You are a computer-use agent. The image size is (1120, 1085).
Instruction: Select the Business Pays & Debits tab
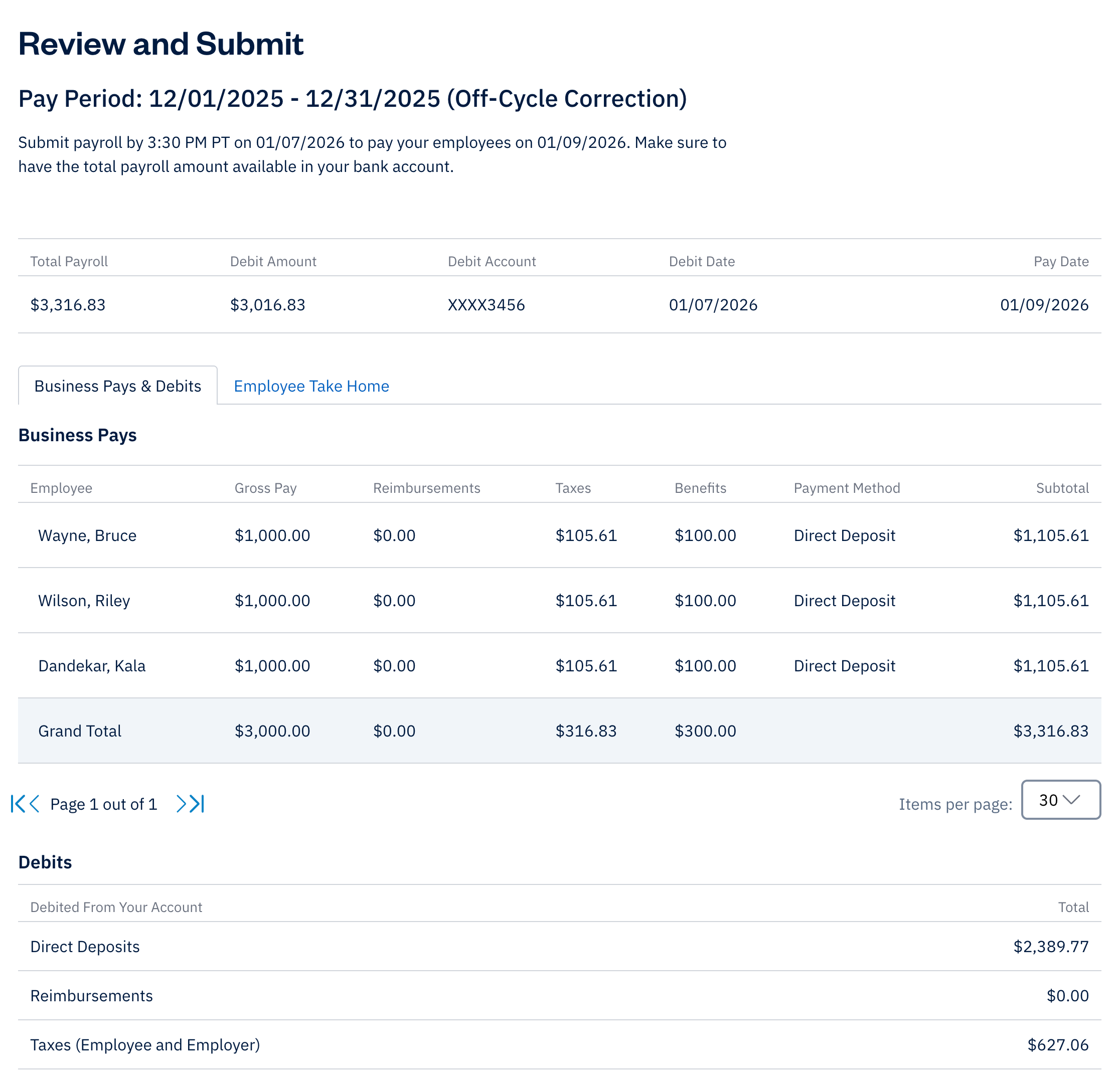[117, 386]
